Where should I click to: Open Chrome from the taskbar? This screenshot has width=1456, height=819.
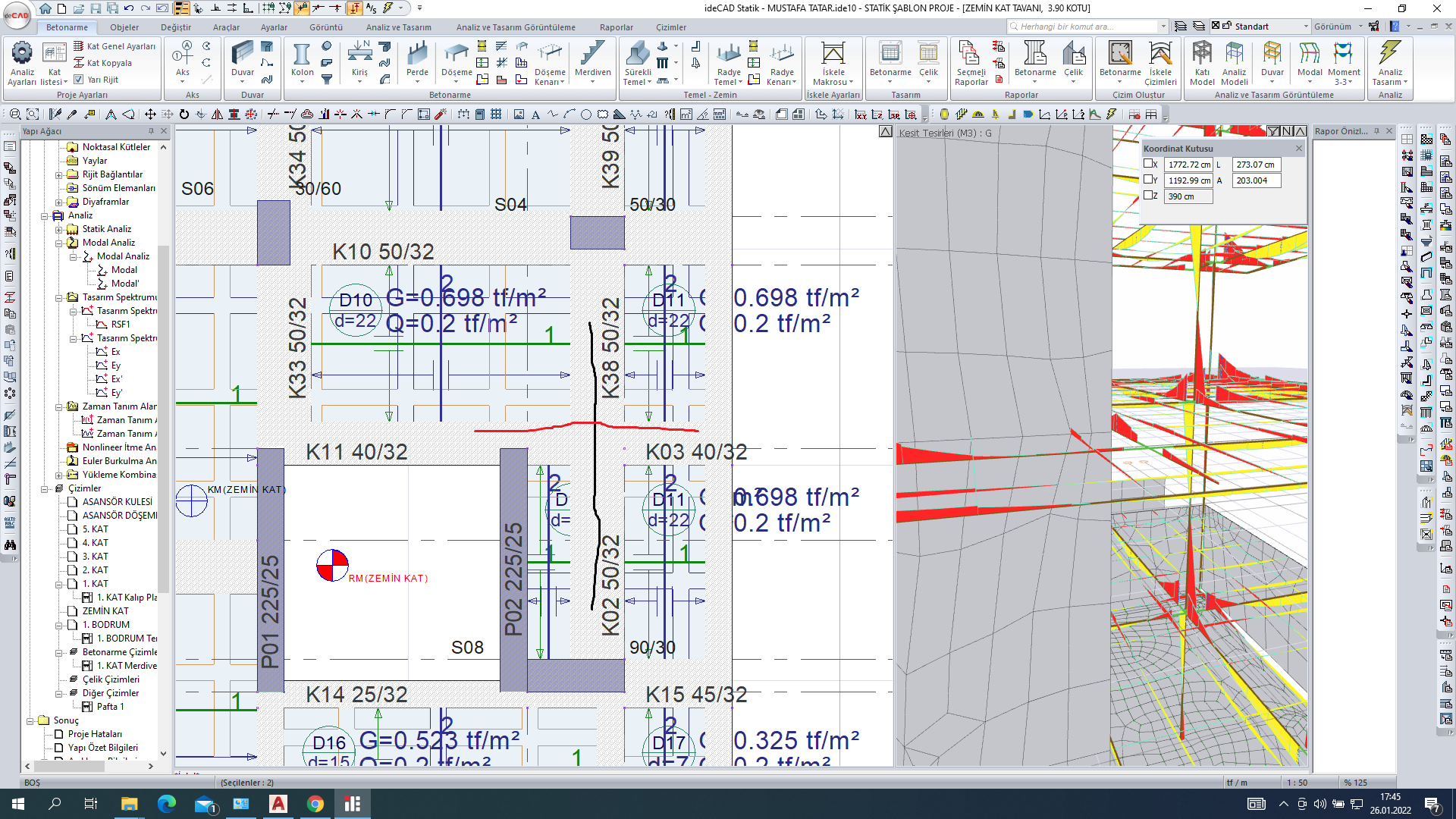315,804
